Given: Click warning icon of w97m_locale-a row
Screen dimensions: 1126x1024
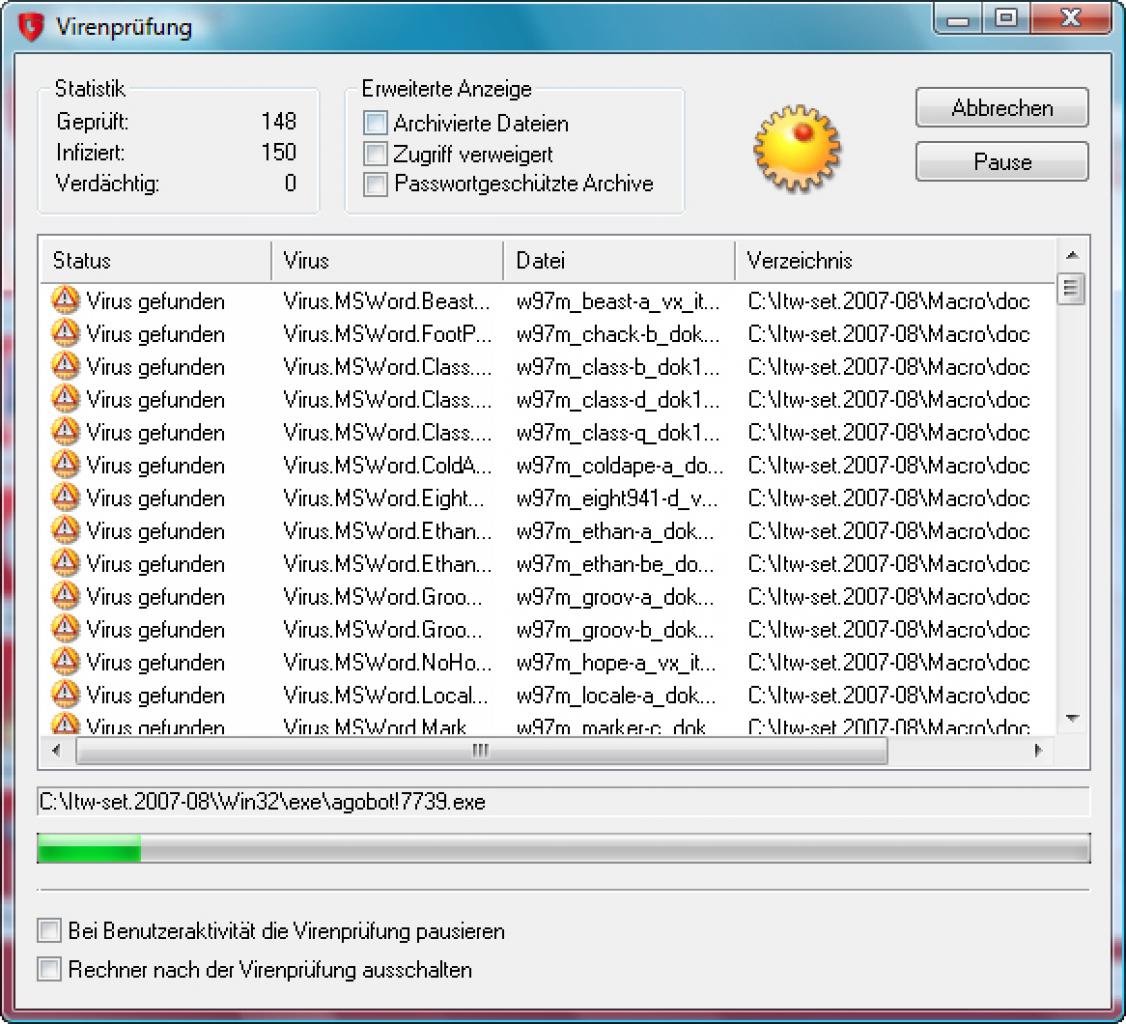Looking at the screenshot, I should click(65, 694).
